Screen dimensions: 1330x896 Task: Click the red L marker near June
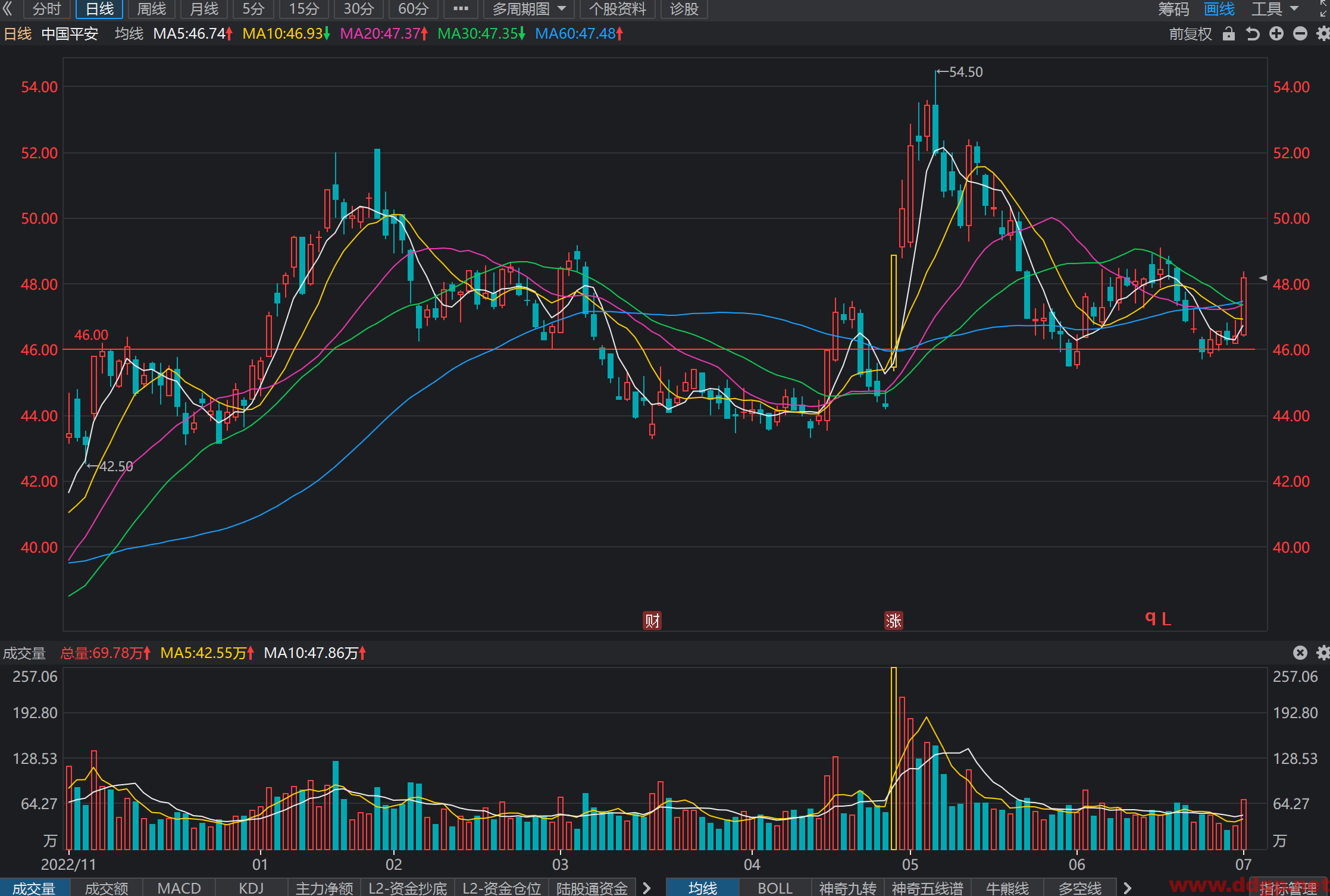pyautogui.click(x=1166, y=619)
